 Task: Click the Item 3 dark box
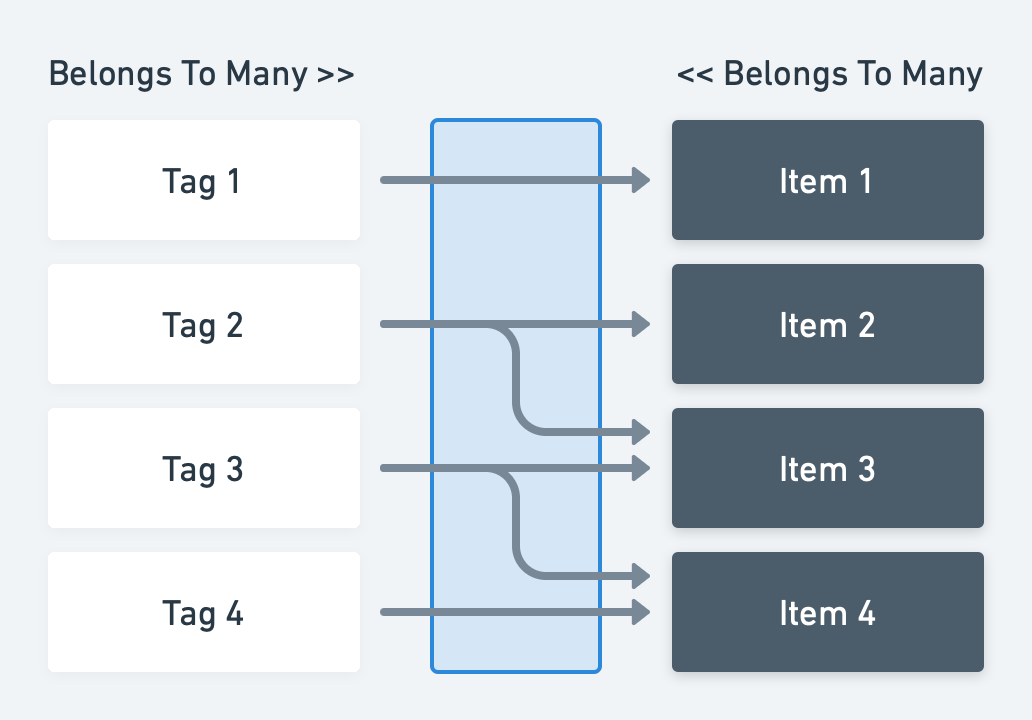click(x=828, y=468)
